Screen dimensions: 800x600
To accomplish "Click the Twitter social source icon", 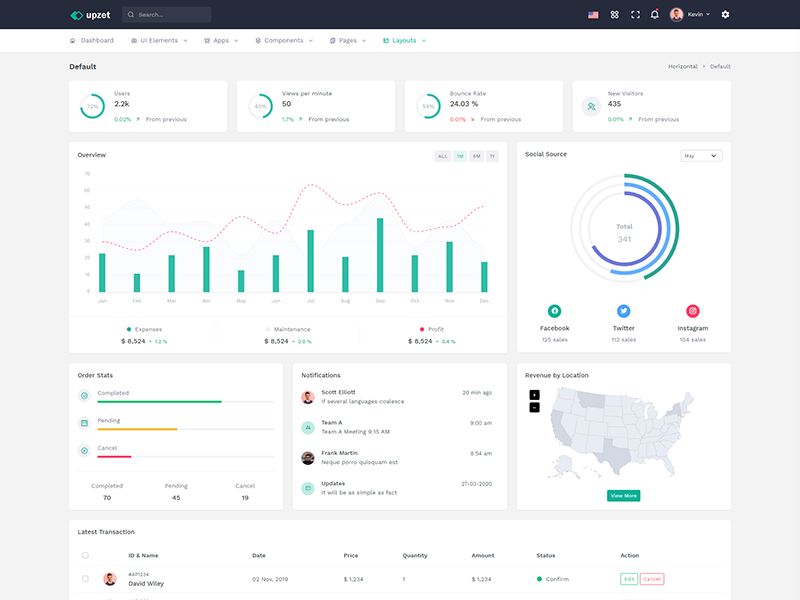I will coord(623,311).
